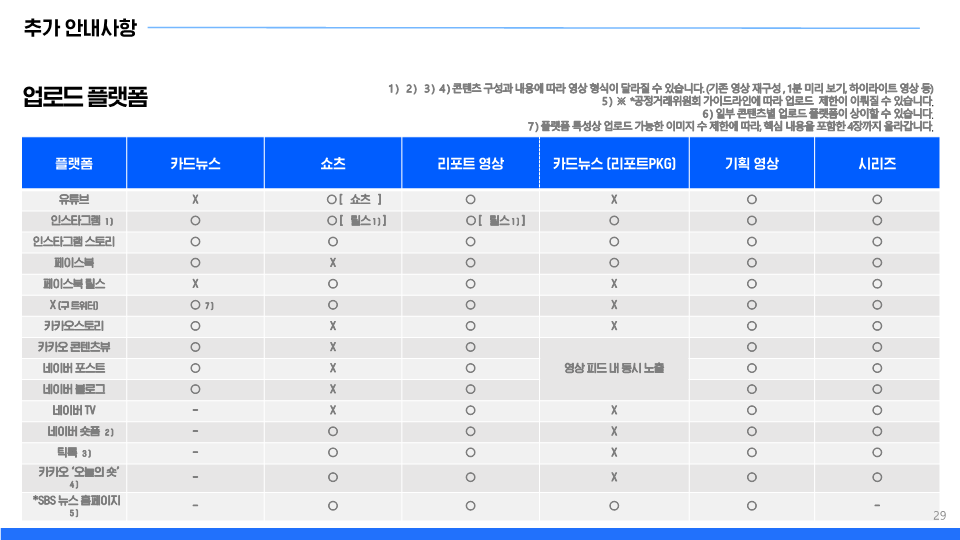
Task: Click the '인스타그램 스토리' row label
Action: 74,242
